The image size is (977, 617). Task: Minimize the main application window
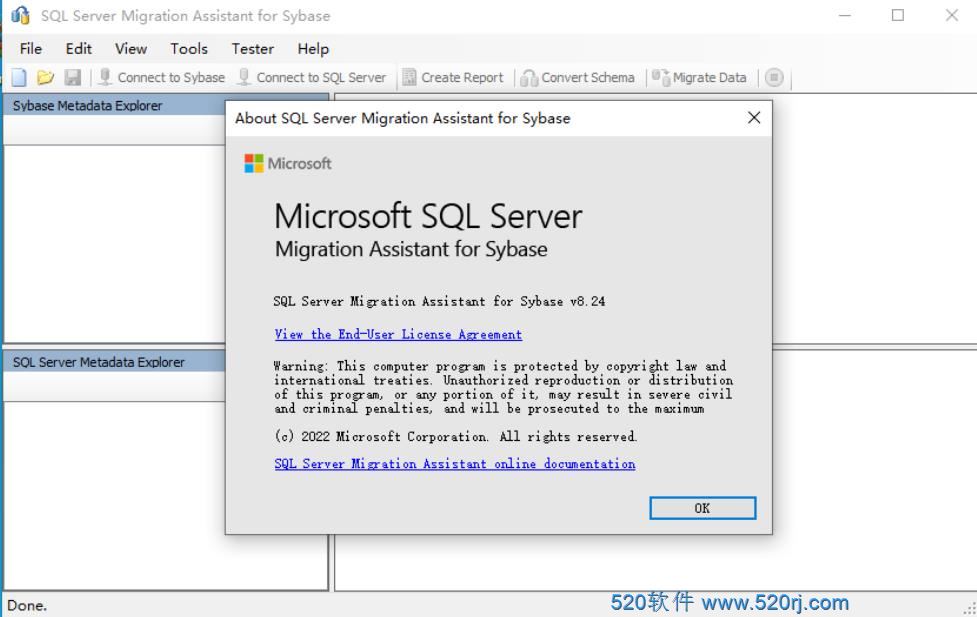(845, 15)
